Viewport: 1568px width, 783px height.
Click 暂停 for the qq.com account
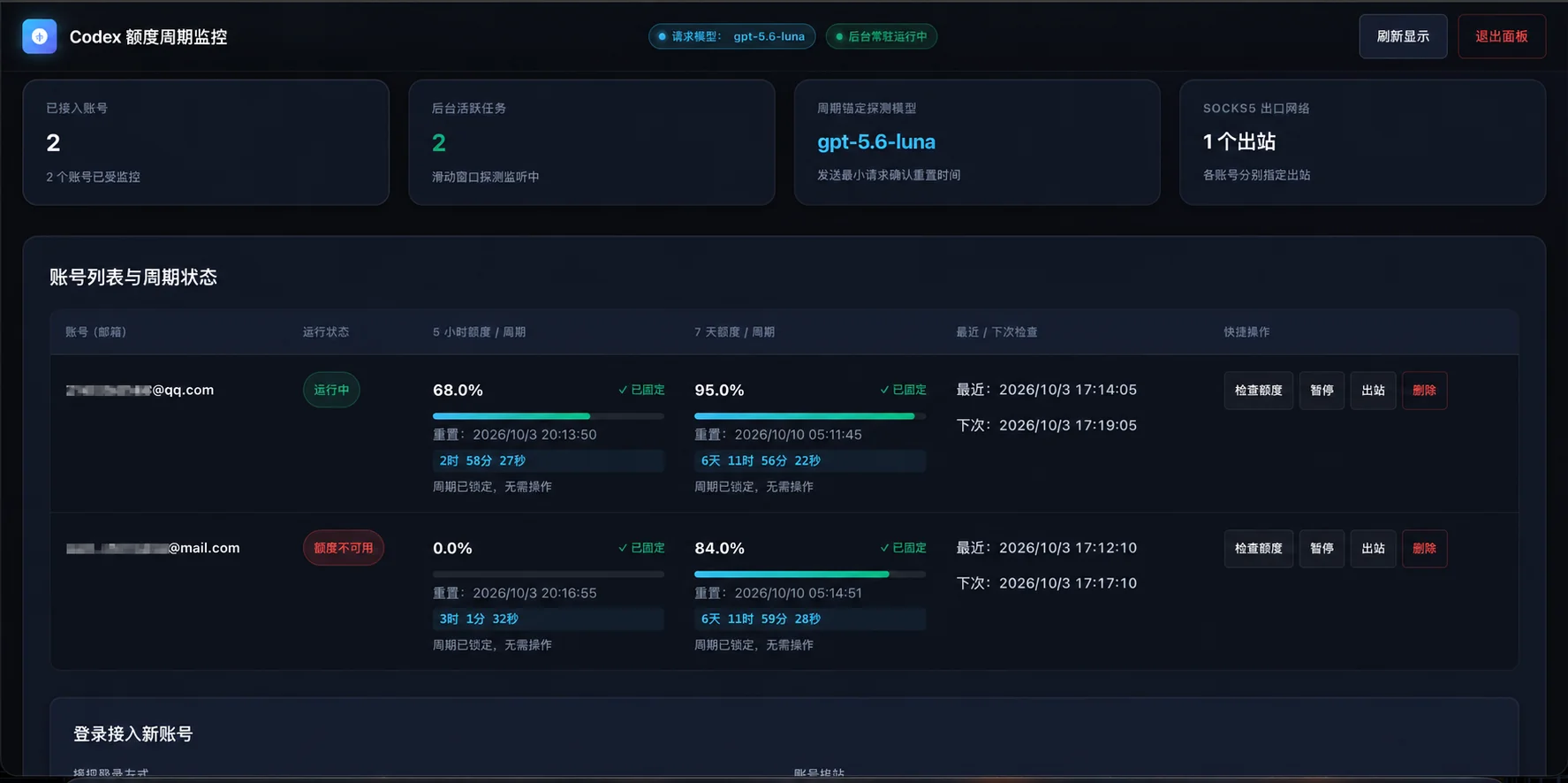click(x=1322, y=390)
